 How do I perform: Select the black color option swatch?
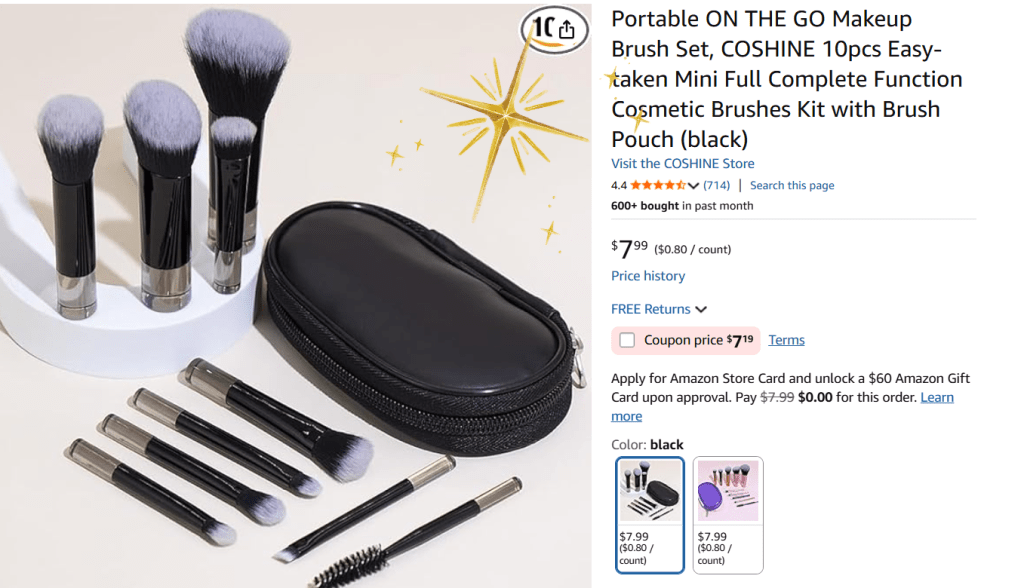click(650, 515)
